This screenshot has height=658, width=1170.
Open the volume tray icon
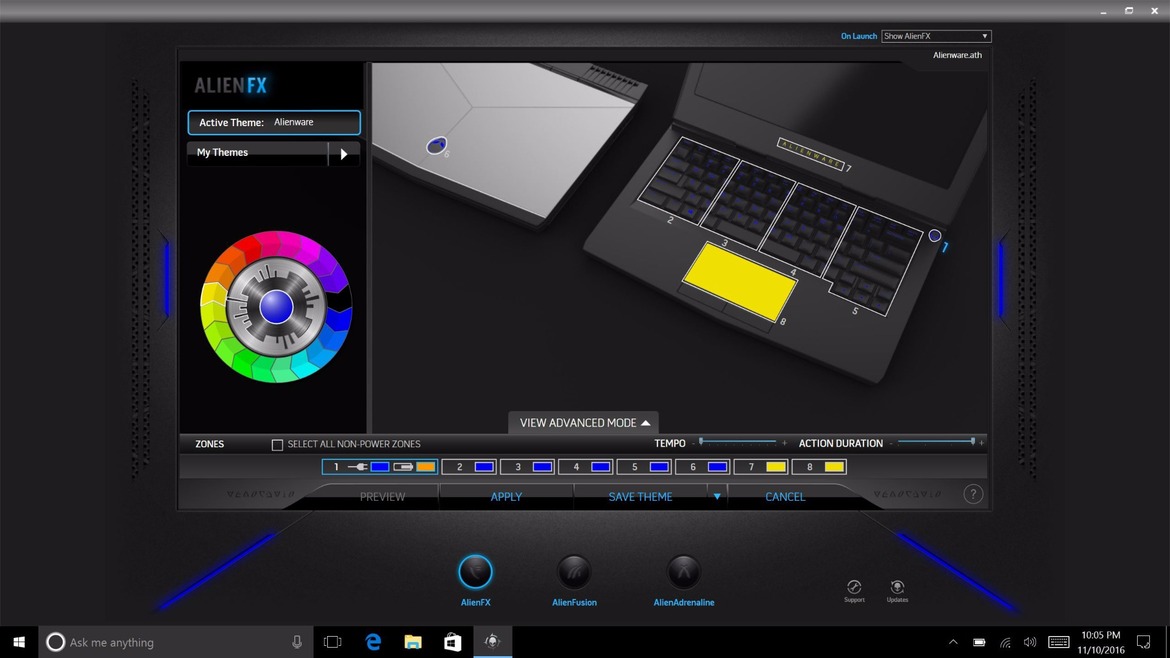point(1030,642)
